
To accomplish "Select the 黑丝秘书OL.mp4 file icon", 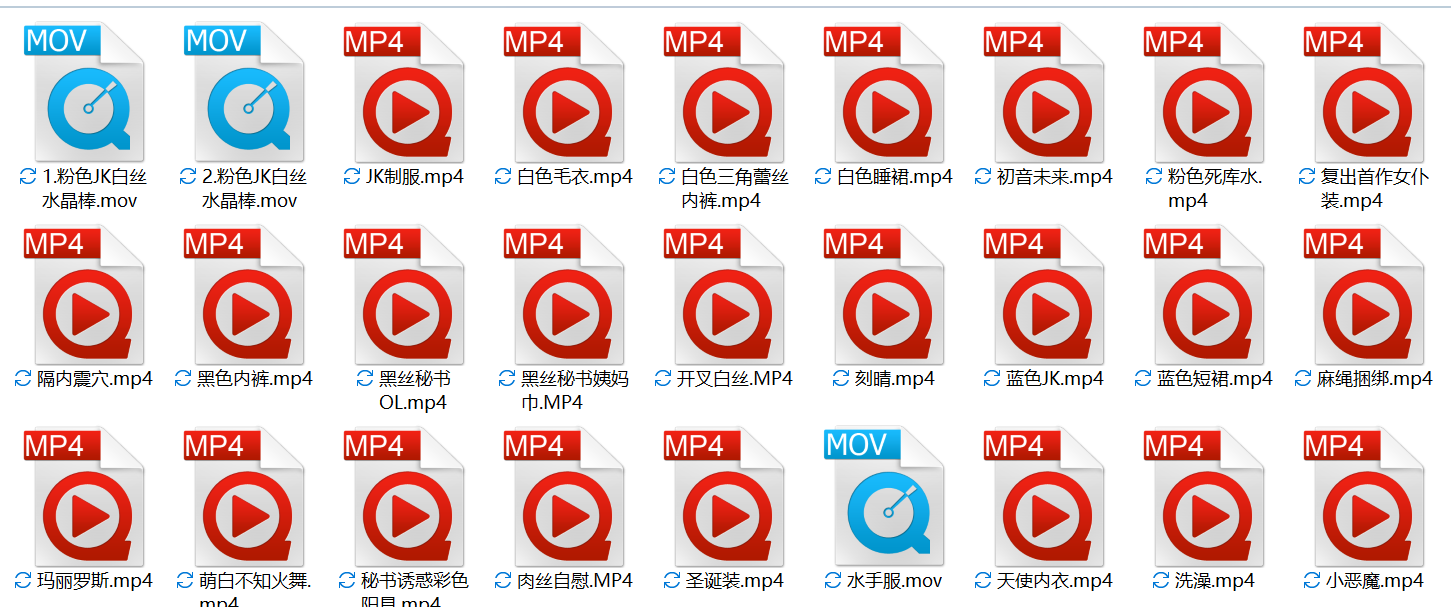I will tap(403, 295).
